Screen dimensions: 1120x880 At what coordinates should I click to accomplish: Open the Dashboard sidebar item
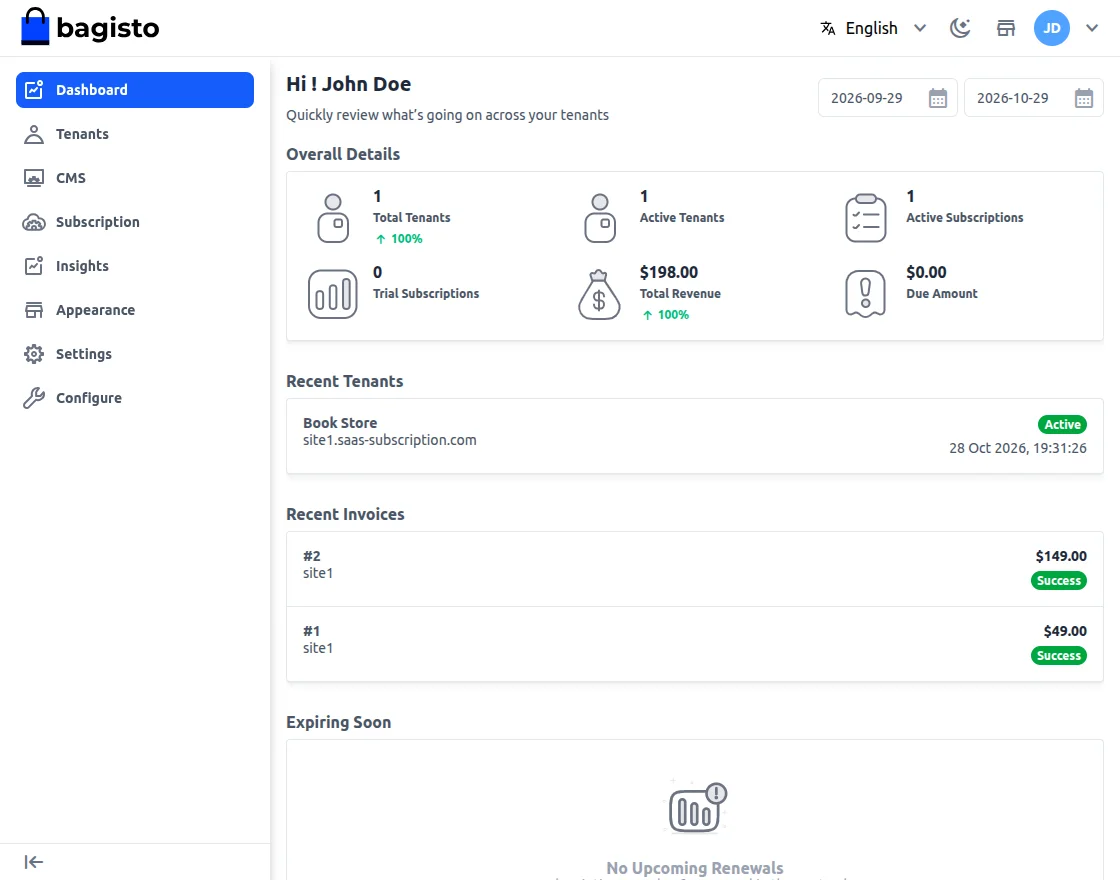click(x=135, y=90)
